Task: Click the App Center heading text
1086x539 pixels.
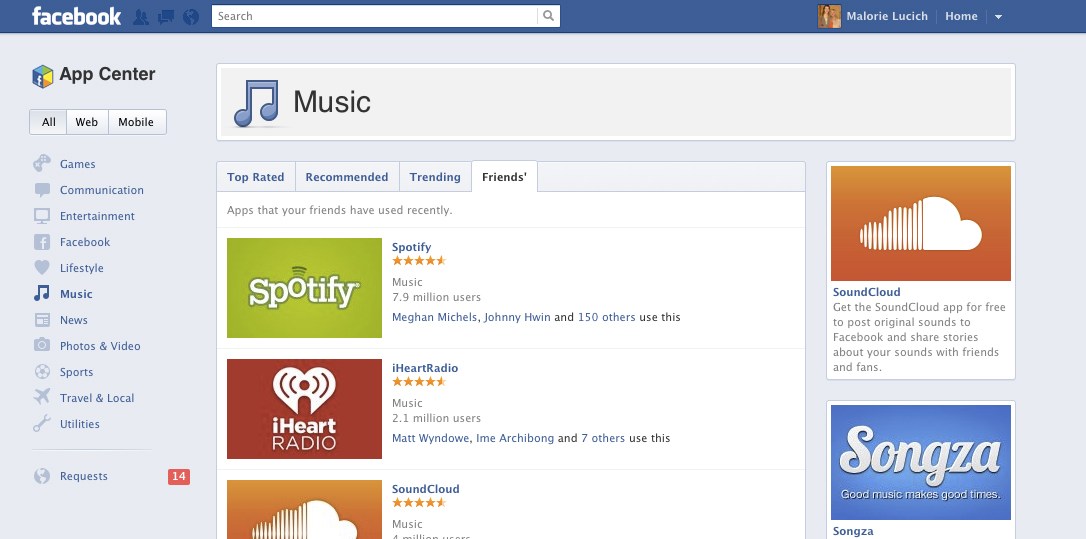Action: click(x=107, y=74)
